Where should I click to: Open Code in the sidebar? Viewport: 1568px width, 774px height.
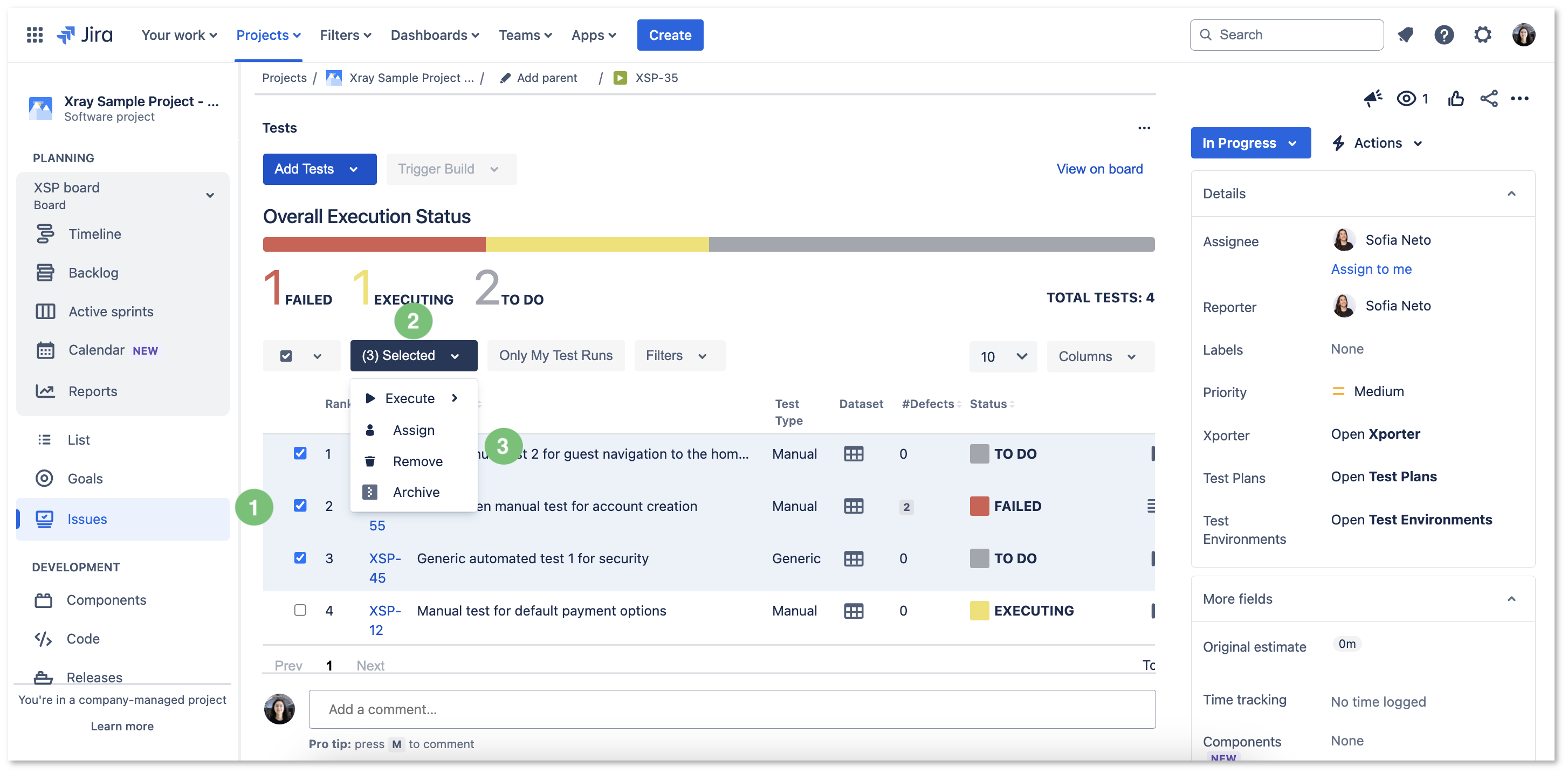click(x=83, y=639)
